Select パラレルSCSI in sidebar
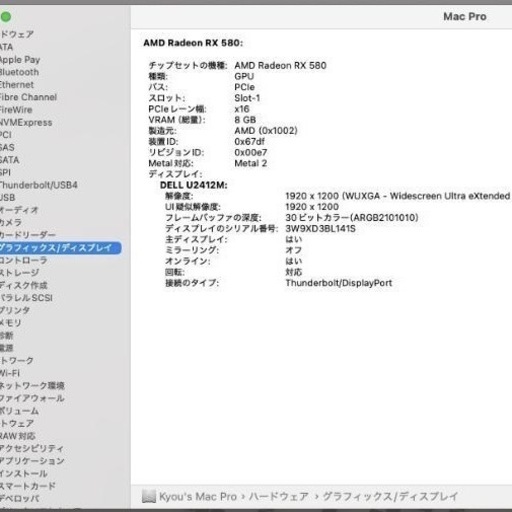 [26, 298]
